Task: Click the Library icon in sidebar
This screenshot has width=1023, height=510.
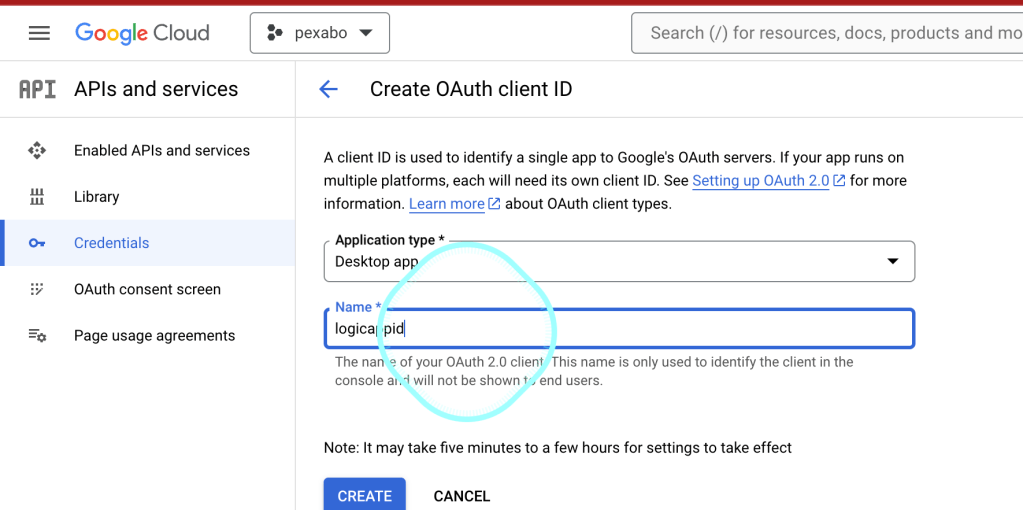Action: tap(37, 197)
